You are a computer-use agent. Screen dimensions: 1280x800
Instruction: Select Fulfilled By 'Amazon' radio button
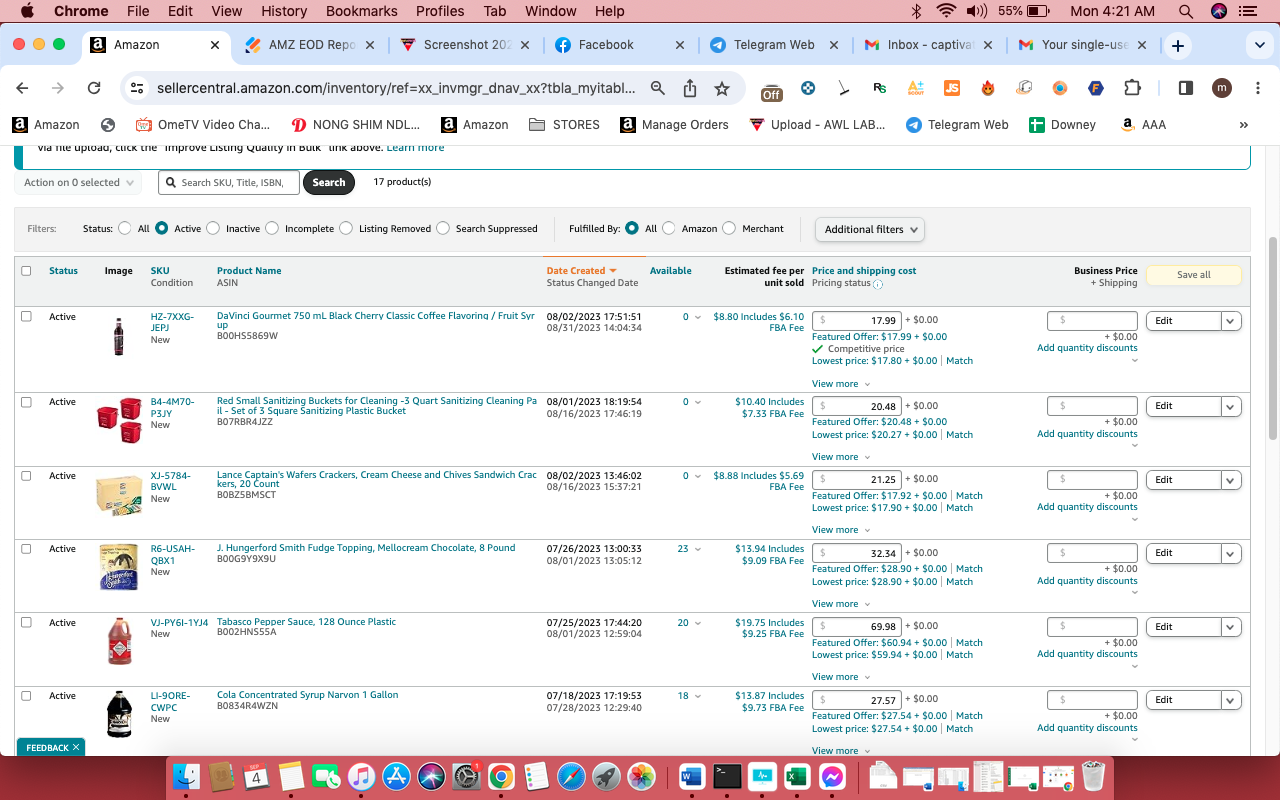point(669,229)
